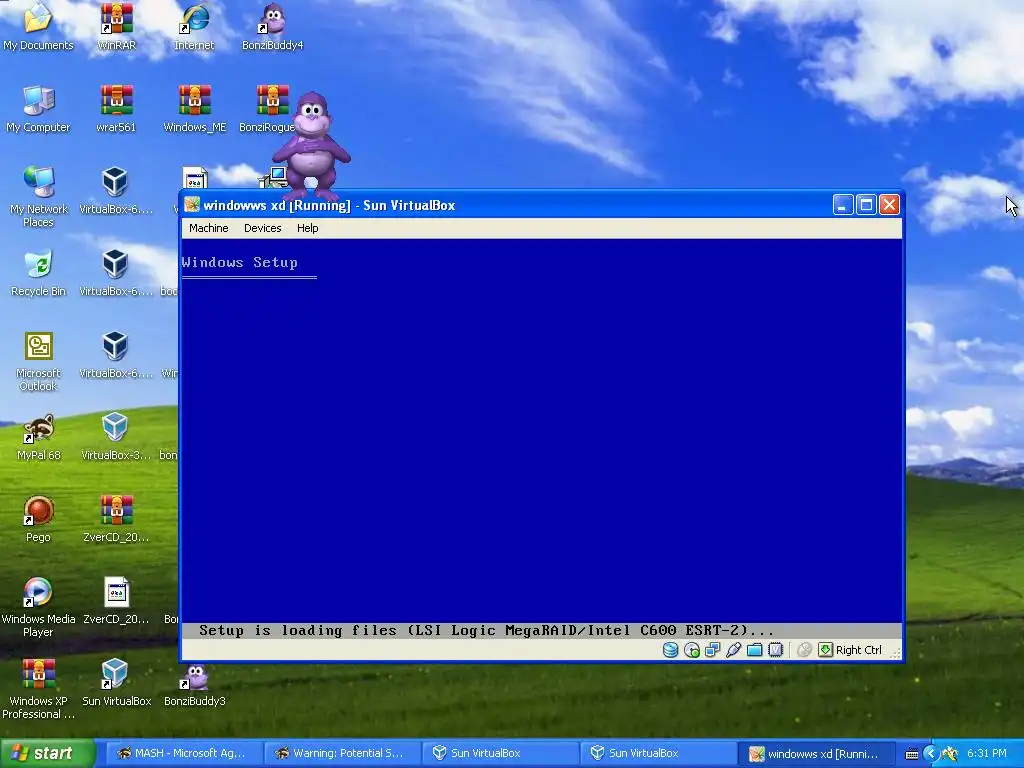Click the 6:31 PM taskbar clock

[x=986, y=753]
